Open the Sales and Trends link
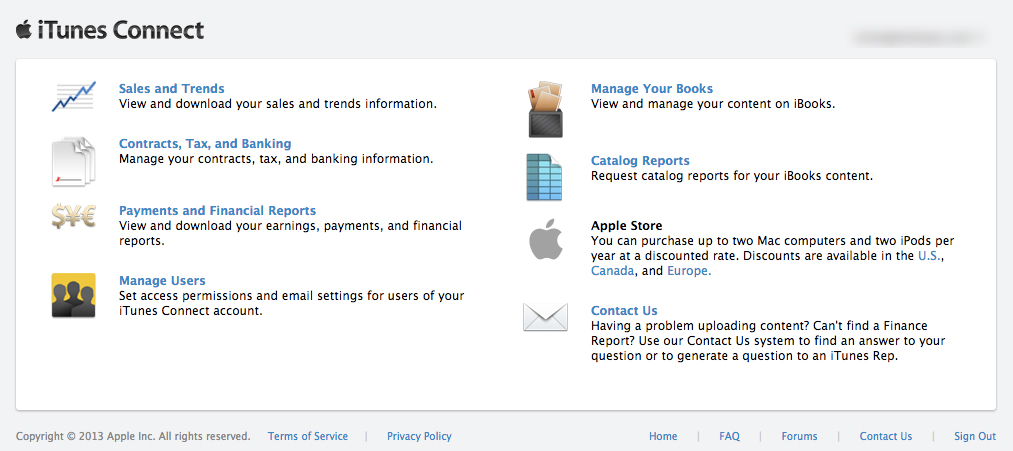Viewport: 1013px width, 451px height. click(172, 89)
